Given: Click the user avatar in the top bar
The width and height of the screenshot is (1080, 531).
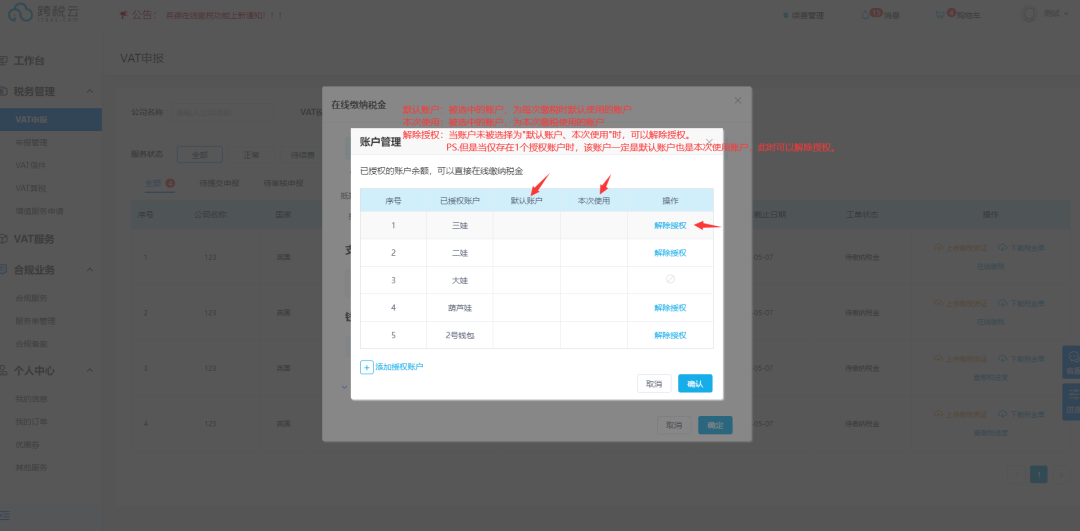Looking at the screenshot, I should (1028, 14).
